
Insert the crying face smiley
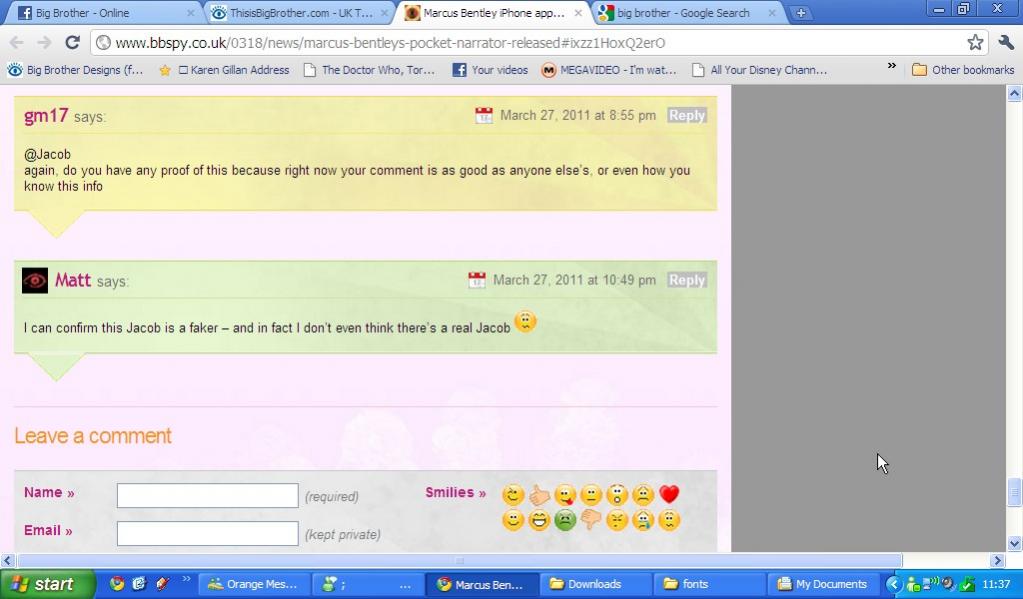click(643, 520)
